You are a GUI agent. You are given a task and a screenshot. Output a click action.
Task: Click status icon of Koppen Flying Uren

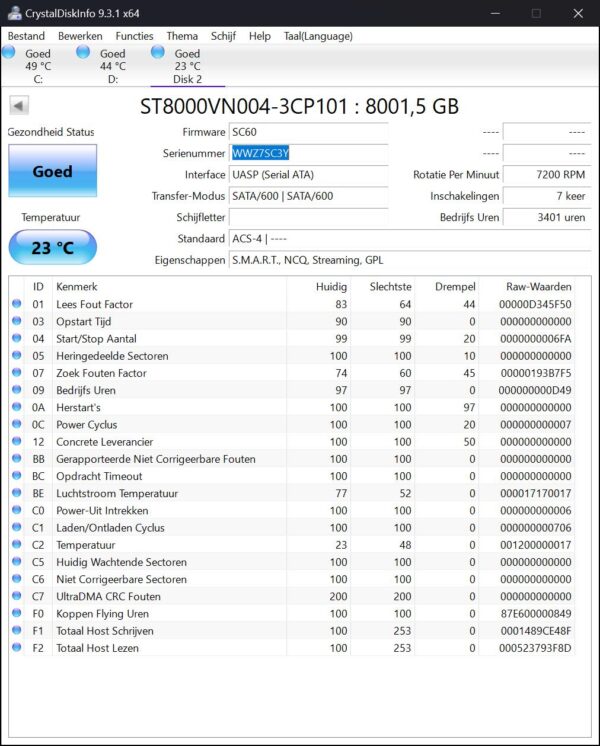point(17,613)
